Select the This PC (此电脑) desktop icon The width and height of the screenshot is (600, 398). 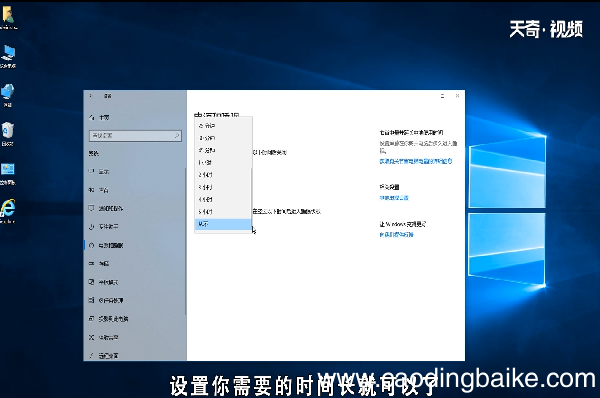[x=8, y=56]
